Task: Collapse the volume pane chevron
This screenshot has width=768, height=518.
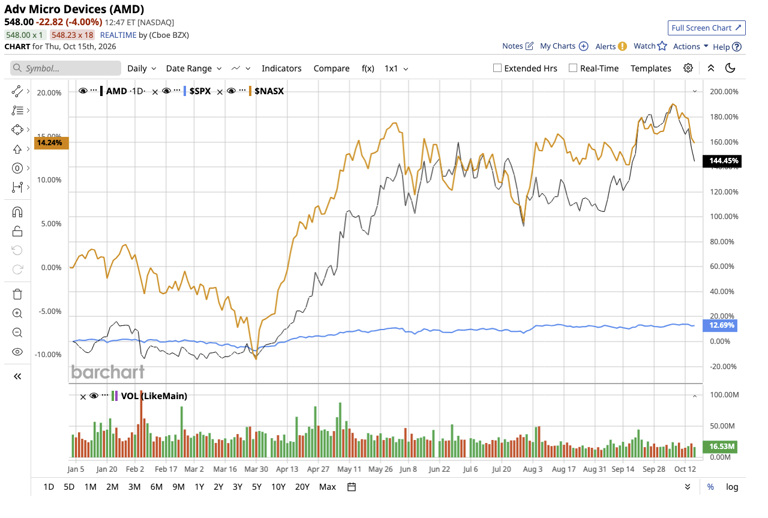Action: 695,396
